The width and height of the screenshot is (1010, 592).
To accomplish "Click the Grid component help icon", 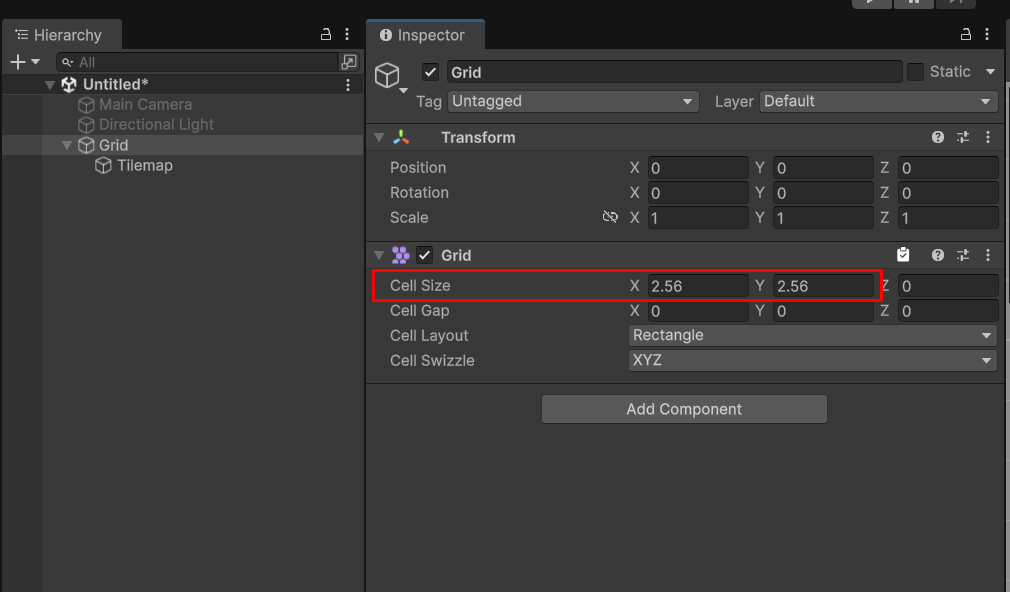I will point(938,255).
